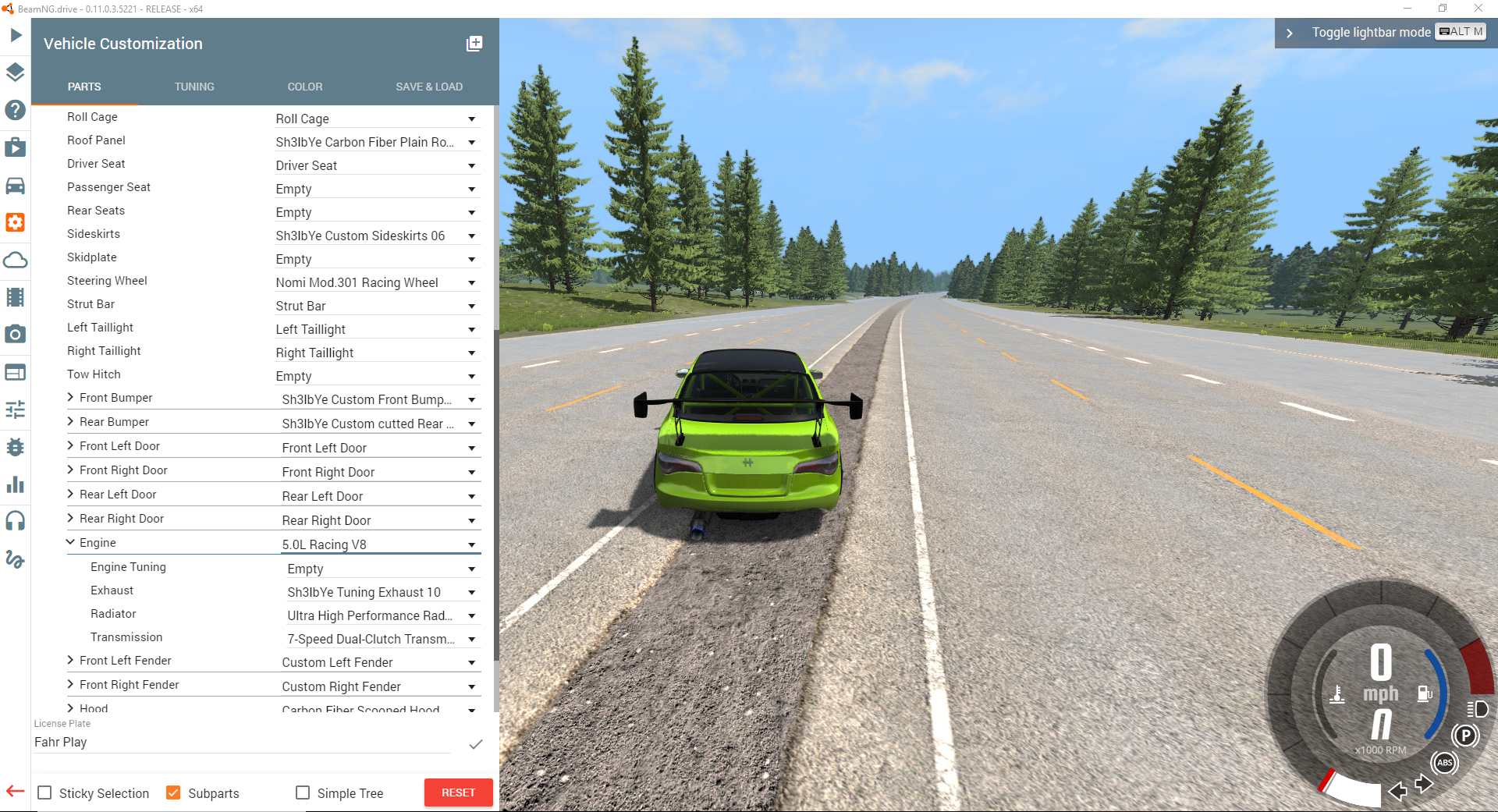This screenshot has width=1498, height=812.
Task: Open the debug bug icon
Action: coord(16,447)
